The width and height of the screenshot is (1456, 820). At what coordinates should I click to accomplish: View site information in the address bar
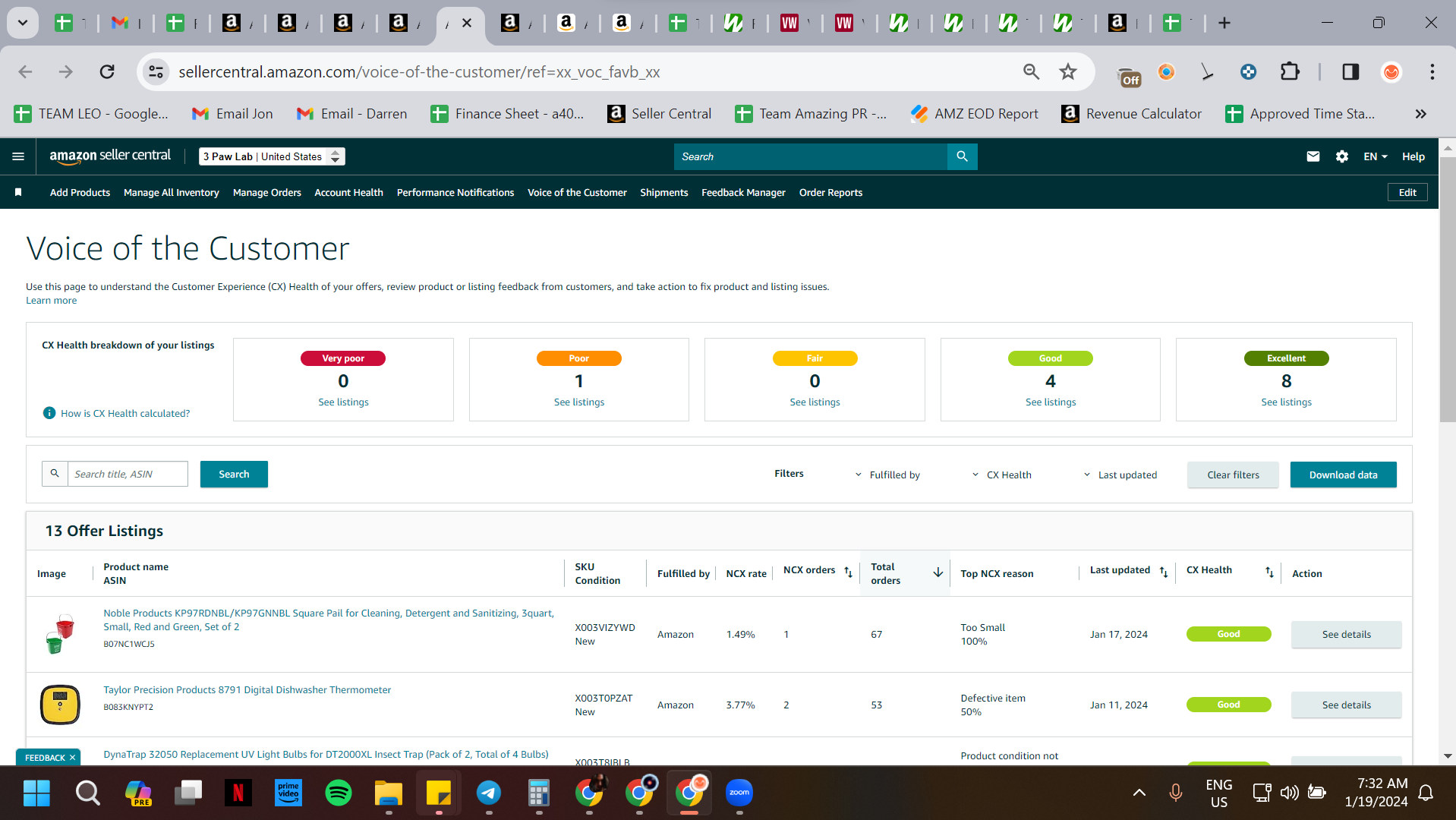pyautogui.click(x=156, y=72)
